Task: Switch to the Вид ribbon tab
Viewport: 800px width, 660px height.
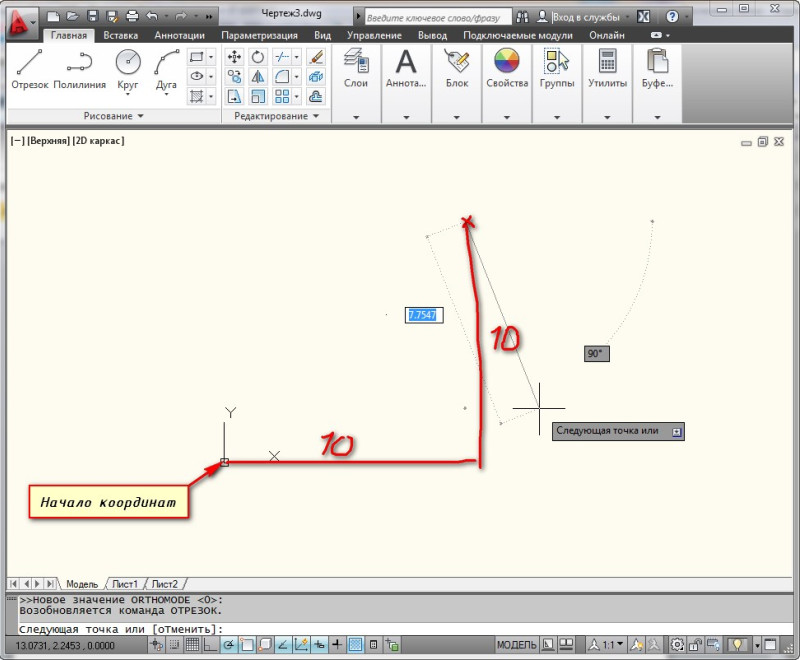Action: pyautogui.click(x=322, y=36)
